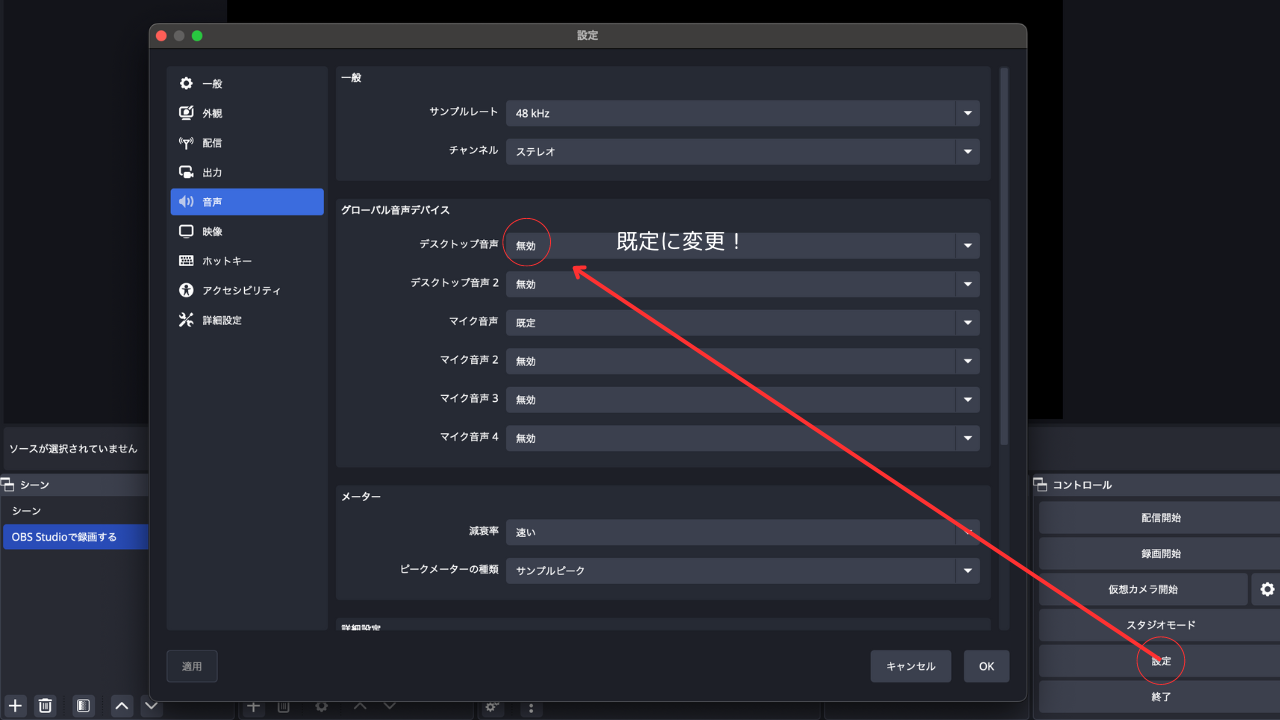Click the コントロール dock panel icon
The image size is (1280, 720).
[x=1040, y=485]
